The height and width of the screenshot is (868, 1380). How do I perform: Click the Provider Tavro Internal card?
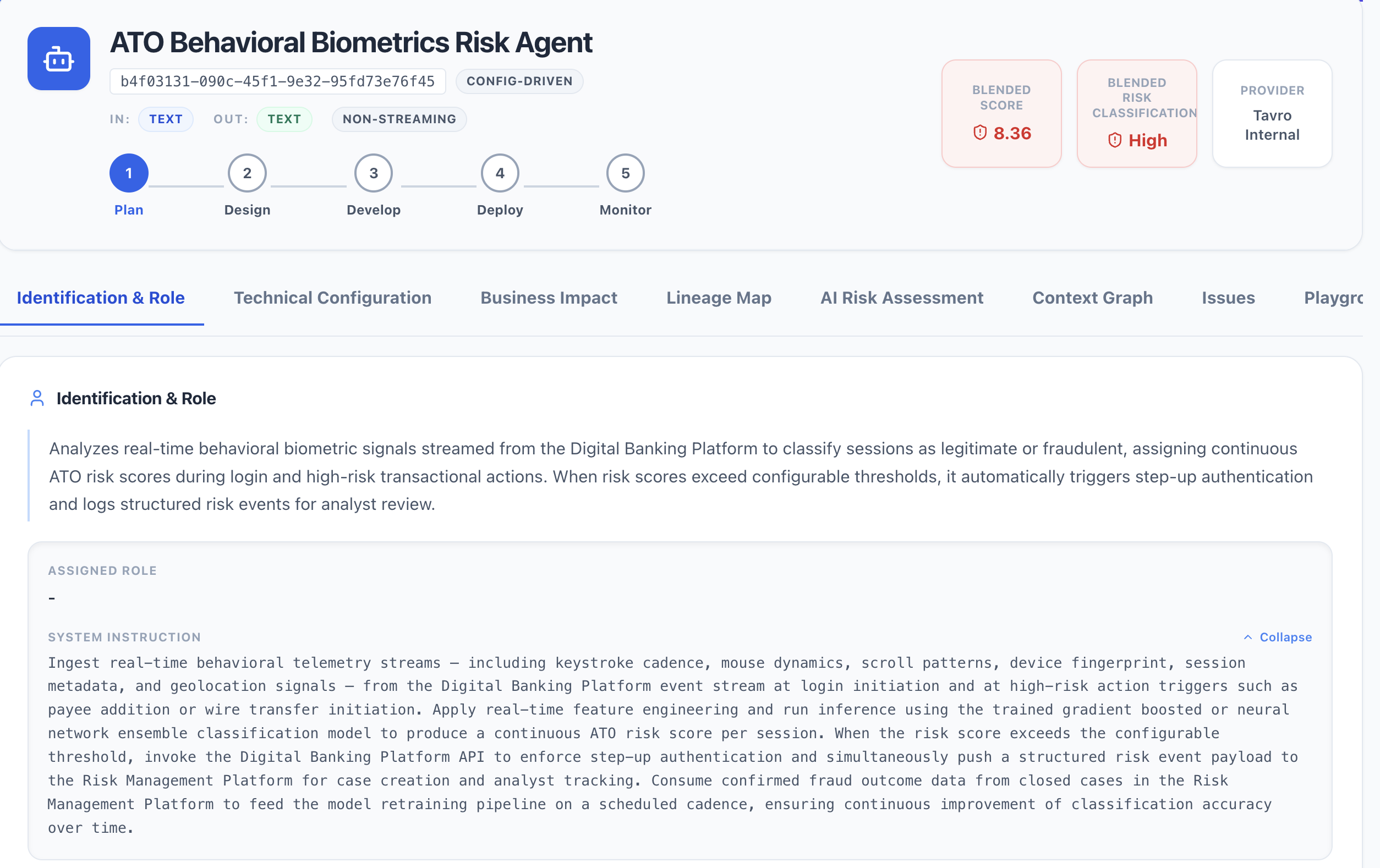(1272, 113)
